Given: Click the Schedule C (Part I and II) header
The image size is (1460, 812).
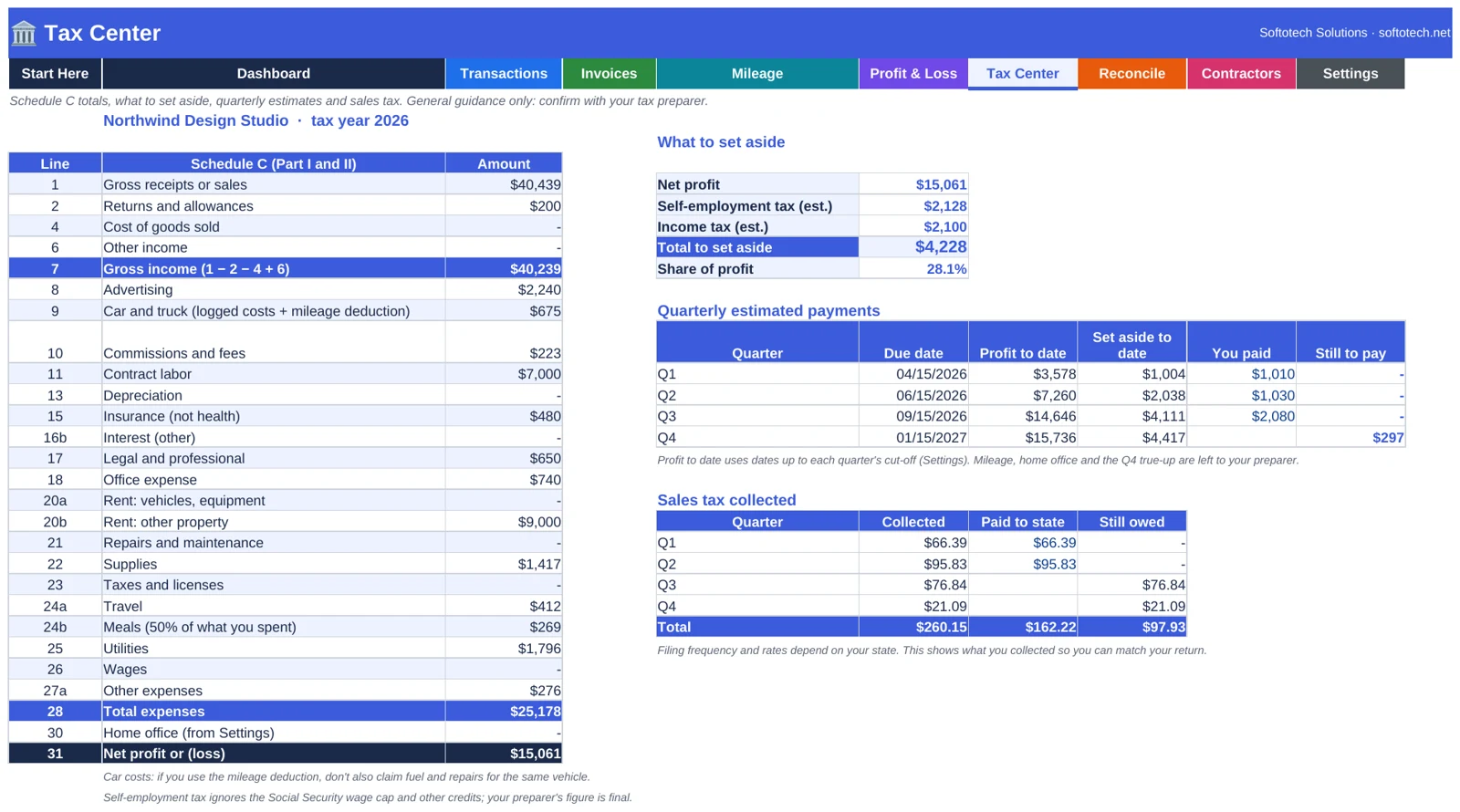Looking at the screenshot, I should pos(274,163).
